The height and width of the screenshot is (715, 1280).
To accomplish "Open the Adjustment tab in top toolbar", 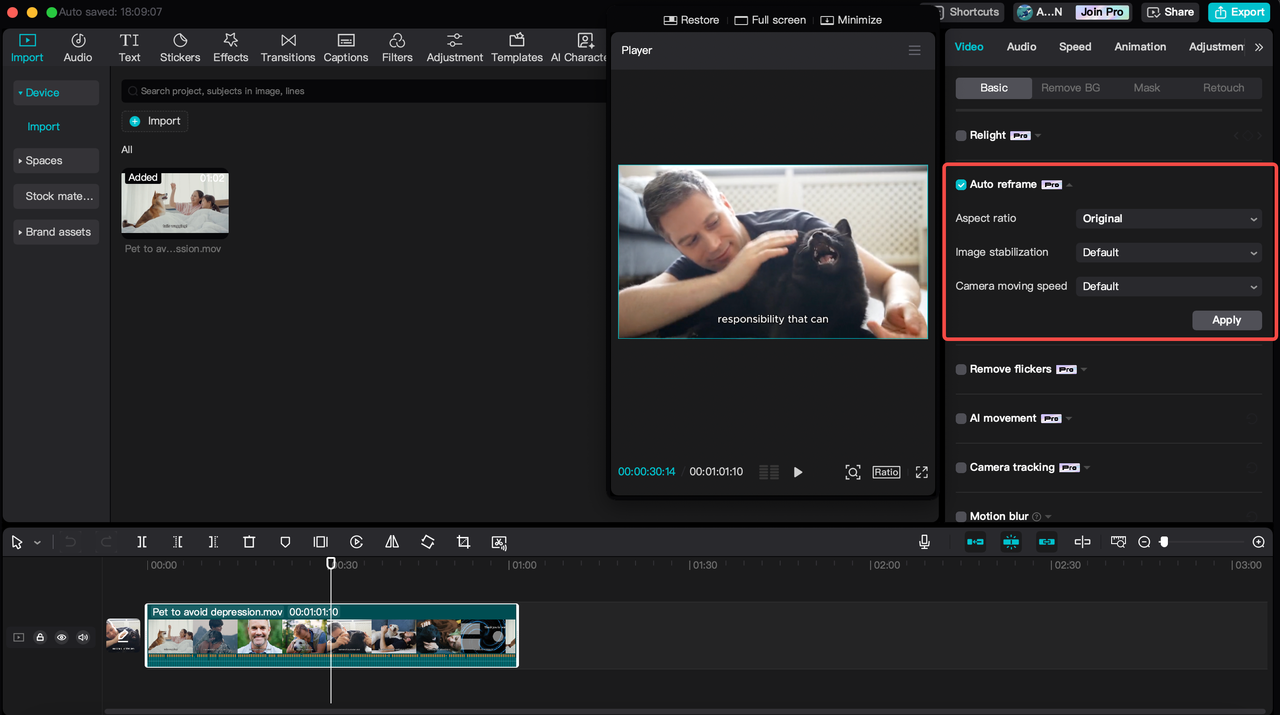I will point(454,47).
